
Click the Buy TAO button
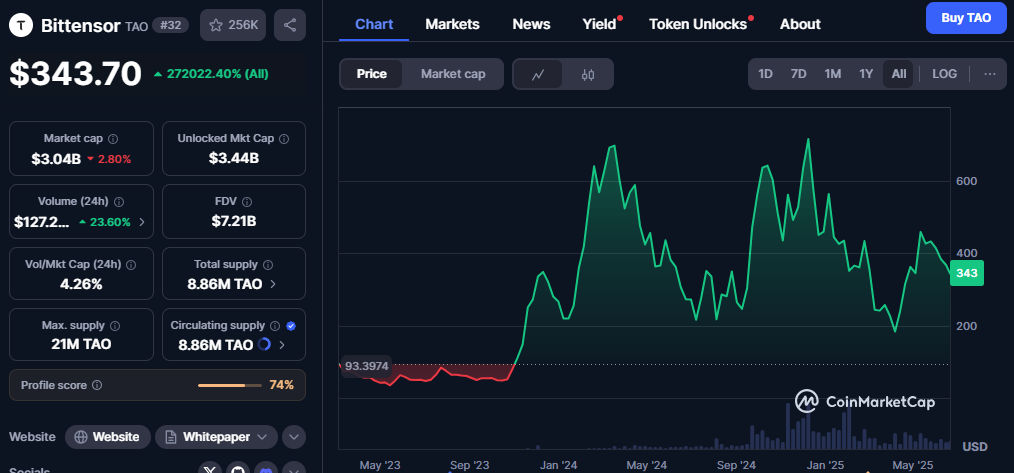[x=965, y=18]
